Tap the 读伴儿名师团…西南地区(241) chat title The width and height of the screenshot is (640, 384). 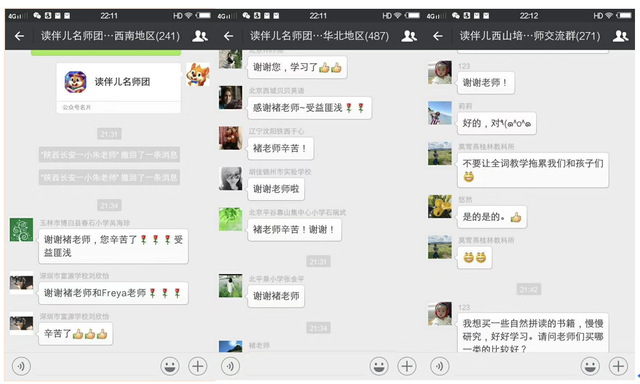[x=110, y=36]
